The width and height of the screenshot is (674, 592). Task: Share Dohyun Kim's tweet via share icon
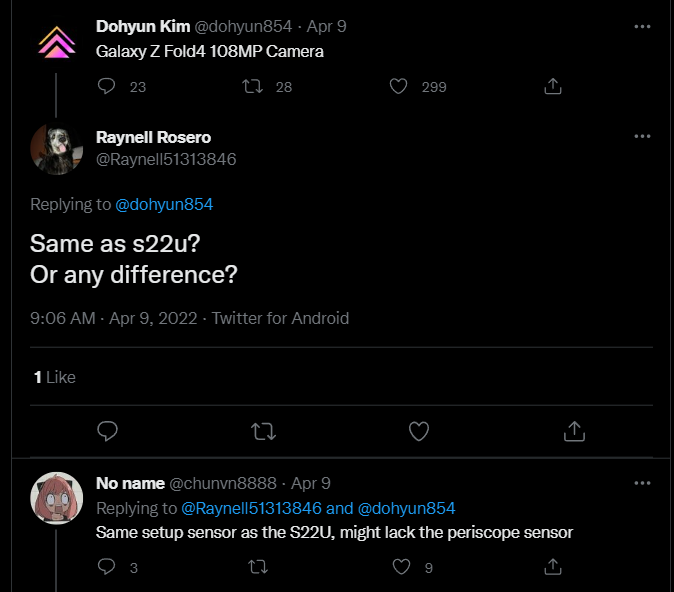[552, 87]
